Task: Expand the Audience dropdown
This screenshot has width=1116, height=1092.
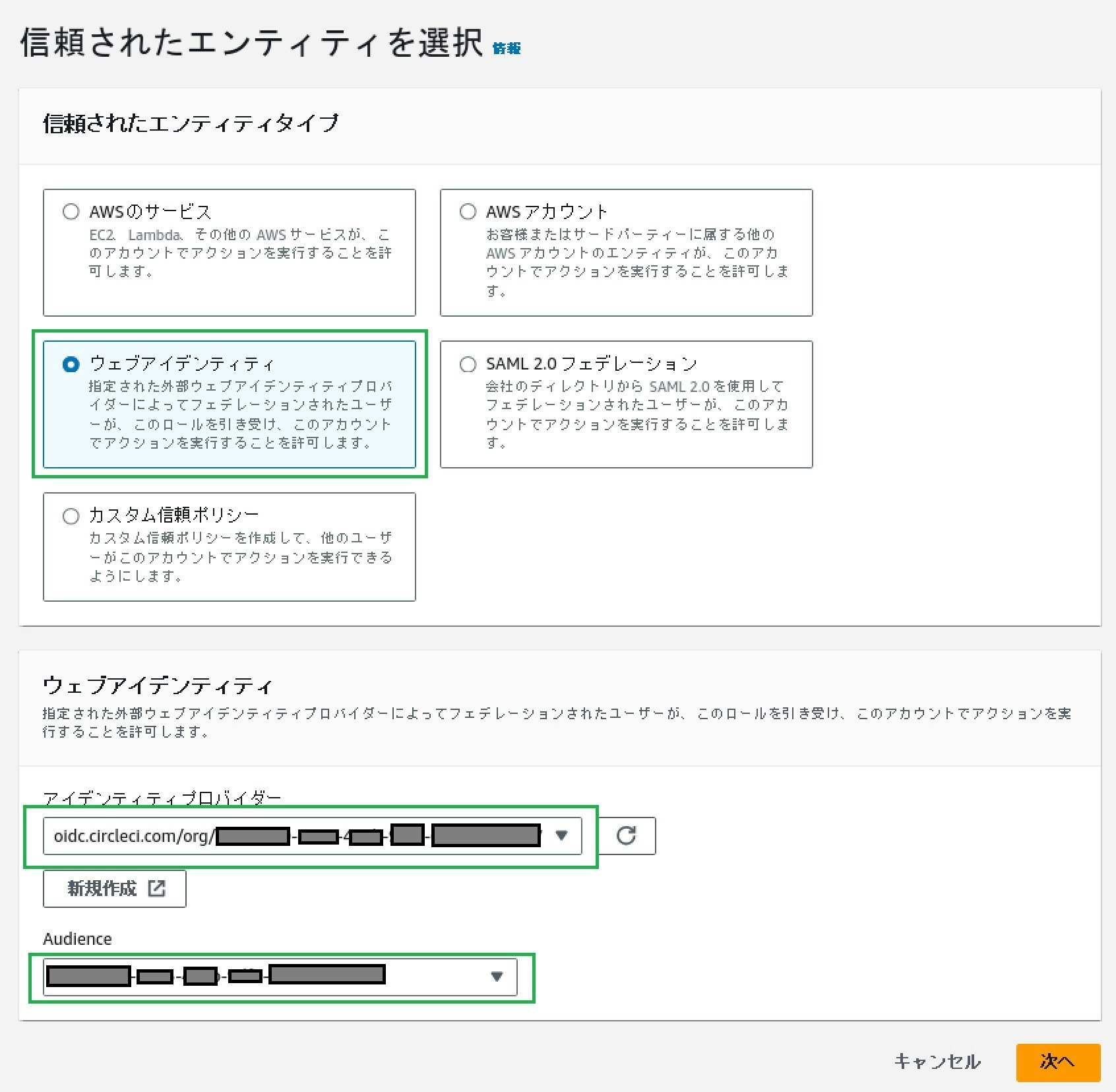Action: click(280, 977)
